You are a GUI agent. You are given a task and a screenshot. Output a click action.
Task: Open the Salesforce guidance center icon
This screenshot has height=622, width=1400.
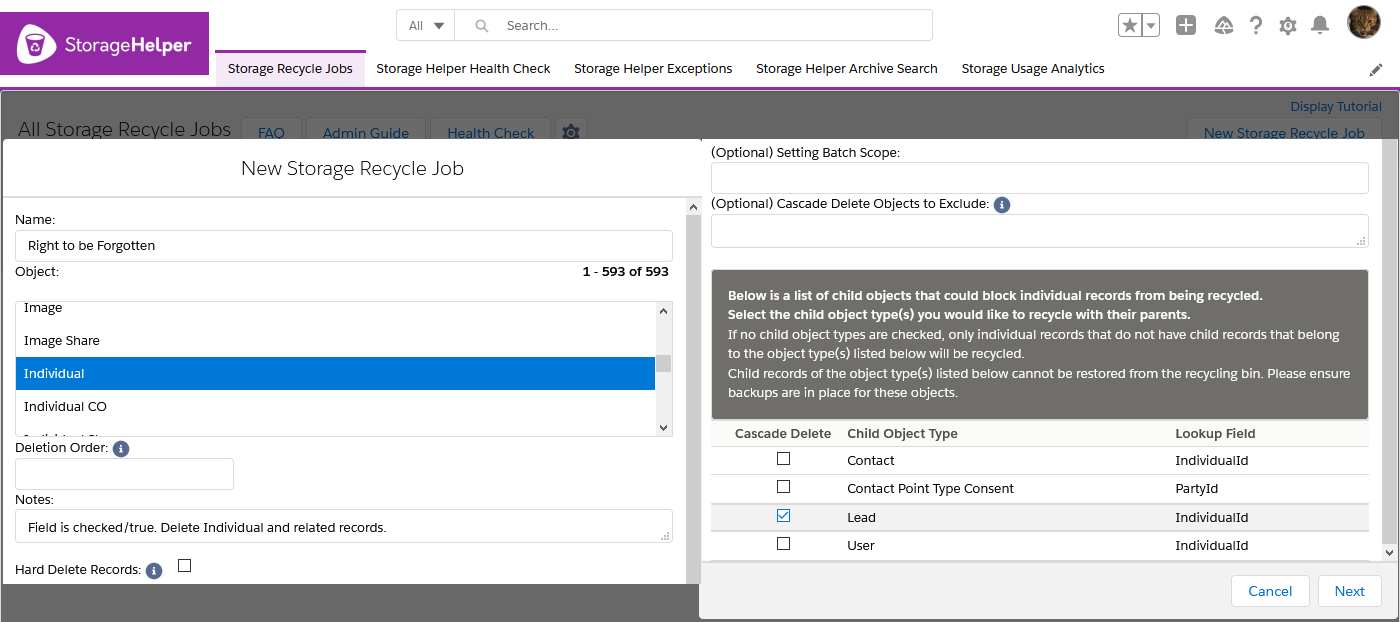click(x=1223, y=26)
